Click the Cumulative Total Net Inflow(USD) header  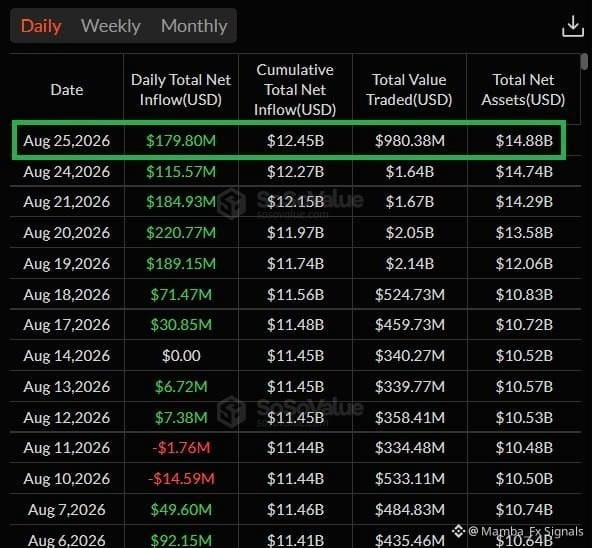coord(295,90)
